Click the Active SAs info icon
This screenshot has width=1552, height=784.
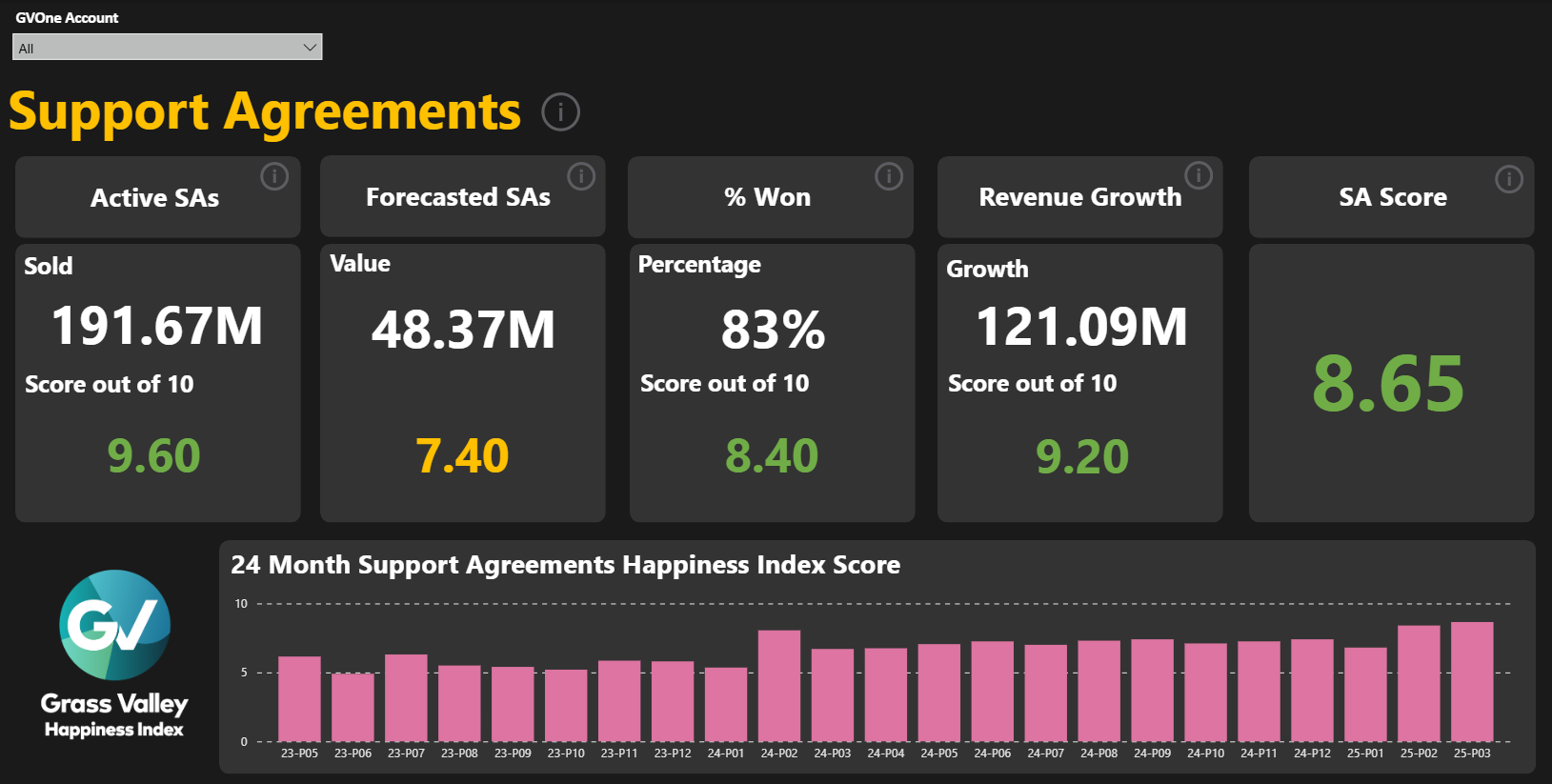274,176
